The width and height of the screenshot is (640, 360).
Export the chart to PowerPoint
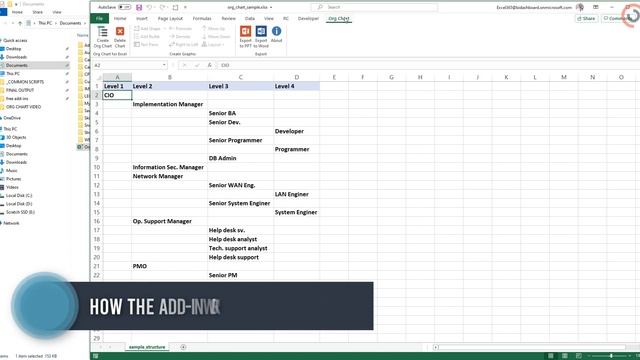[245, 37]
